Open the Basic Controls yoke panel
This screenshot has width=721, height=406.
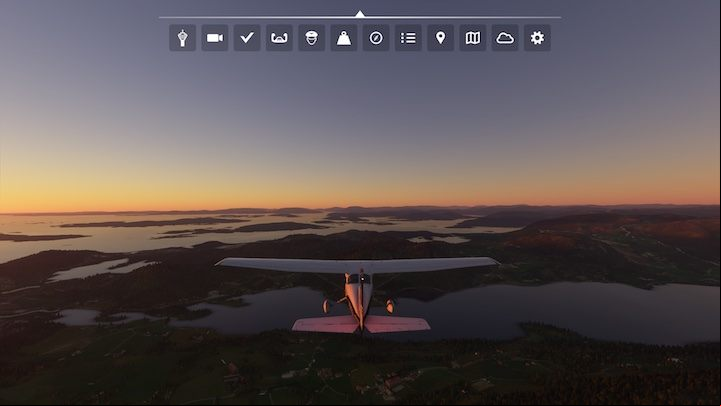(x=279, y=38)
